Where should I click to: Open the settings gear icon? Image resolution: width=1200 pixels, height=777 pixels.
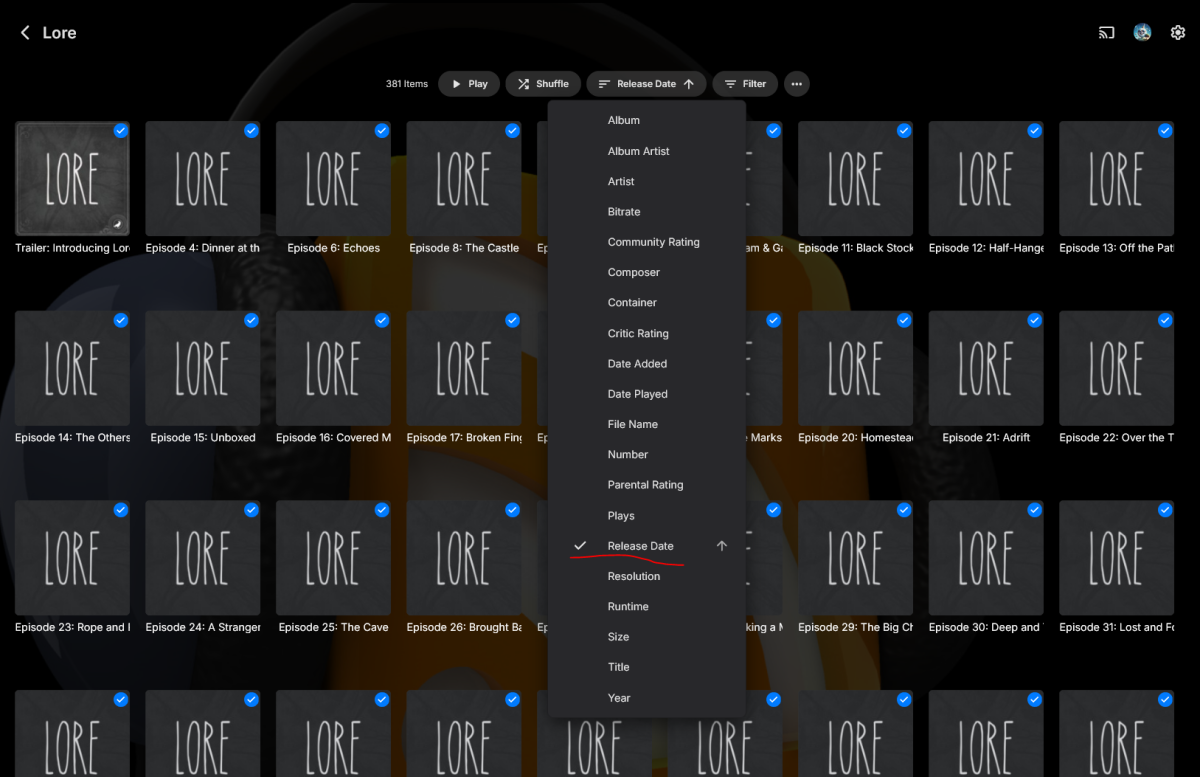(x=1178, y=33)
